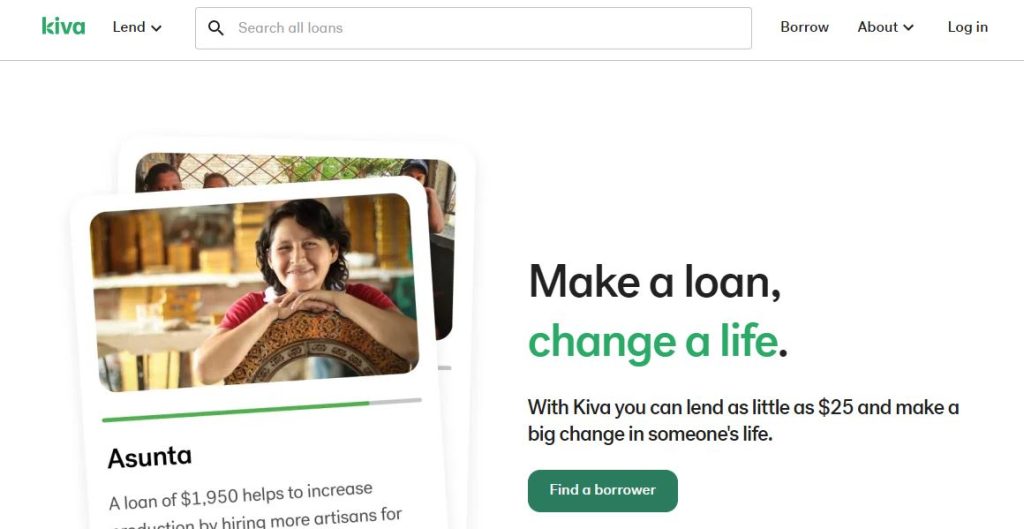
Task: Open the Lend menu
Action: 136,27
